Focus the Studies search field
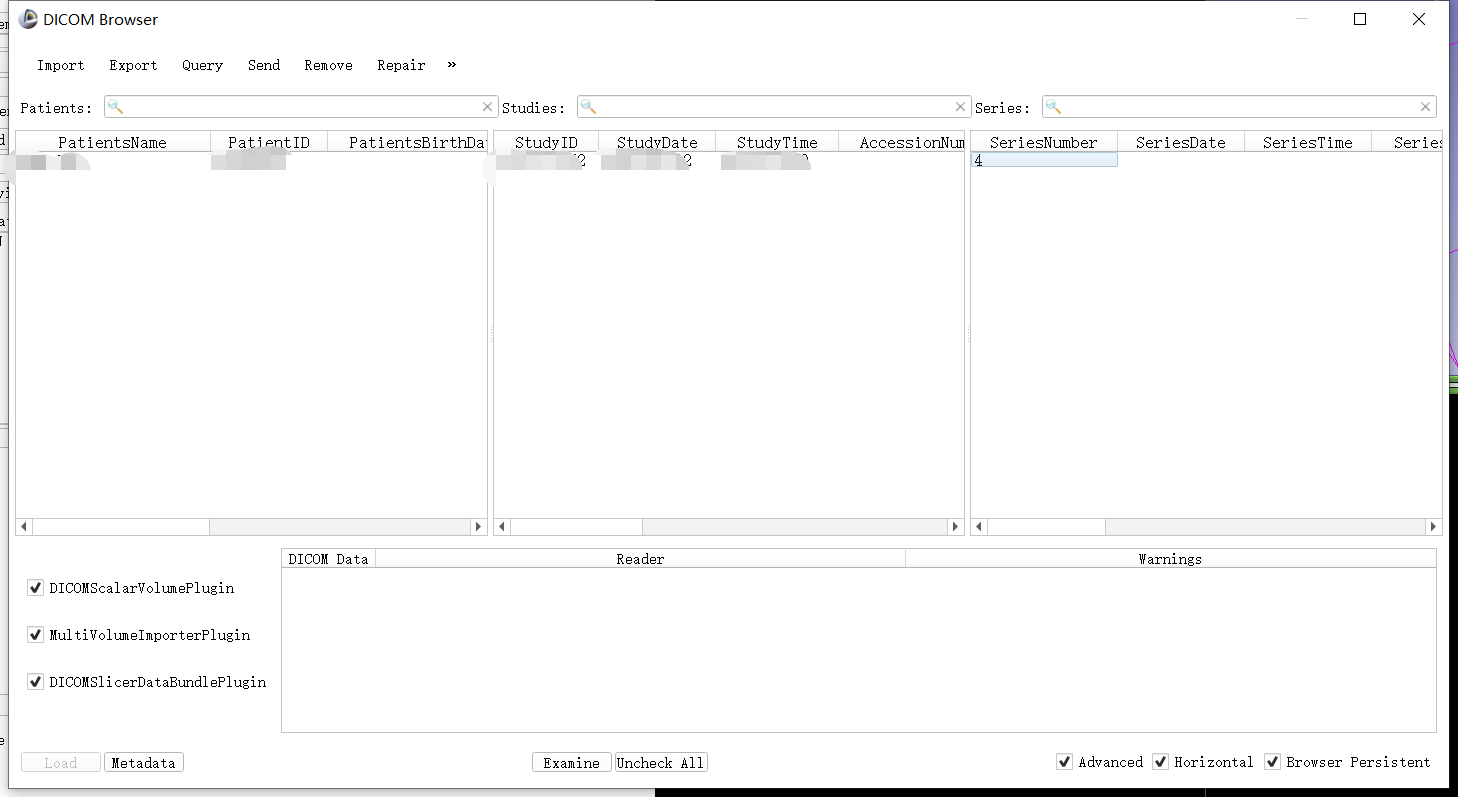 pyautogui.click(x=774, y=107)
